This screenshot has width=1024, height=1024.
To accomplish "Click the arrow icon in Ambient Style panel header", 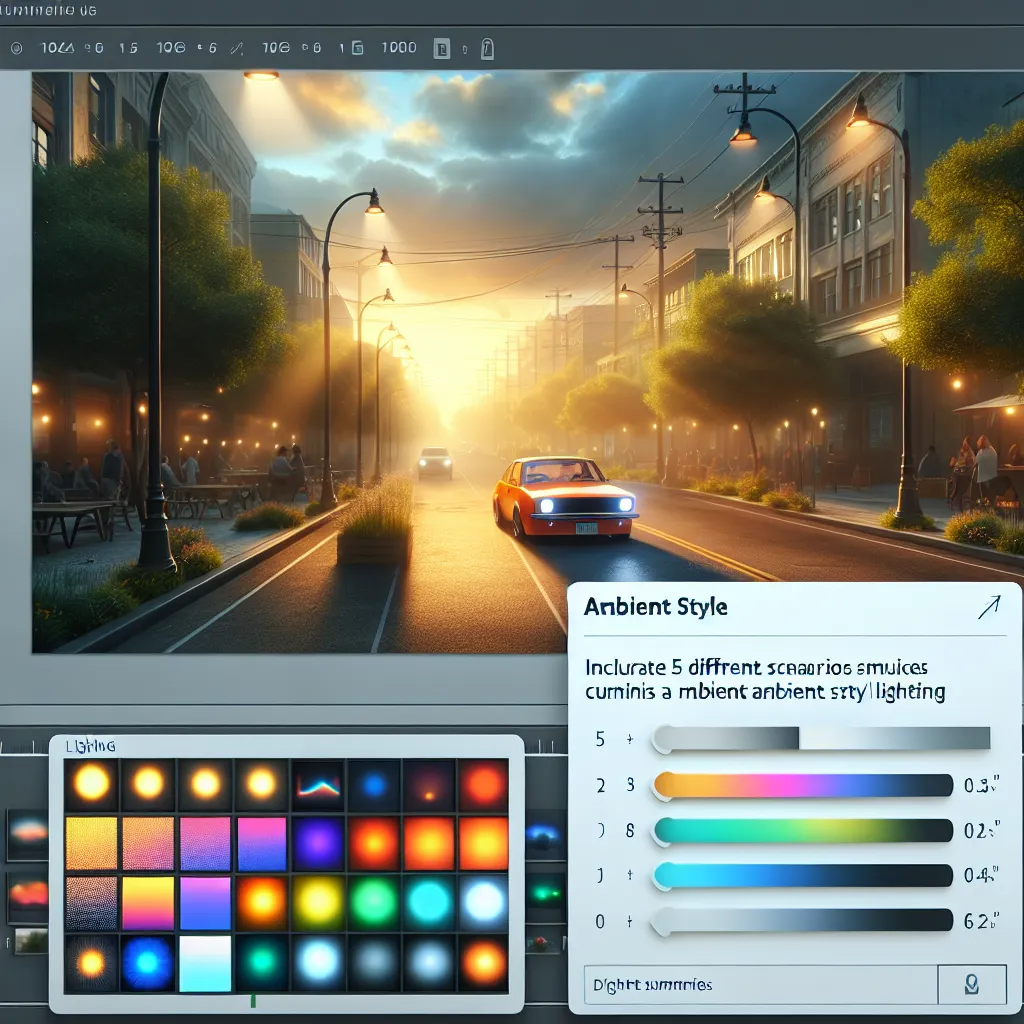I will [988, 606].
